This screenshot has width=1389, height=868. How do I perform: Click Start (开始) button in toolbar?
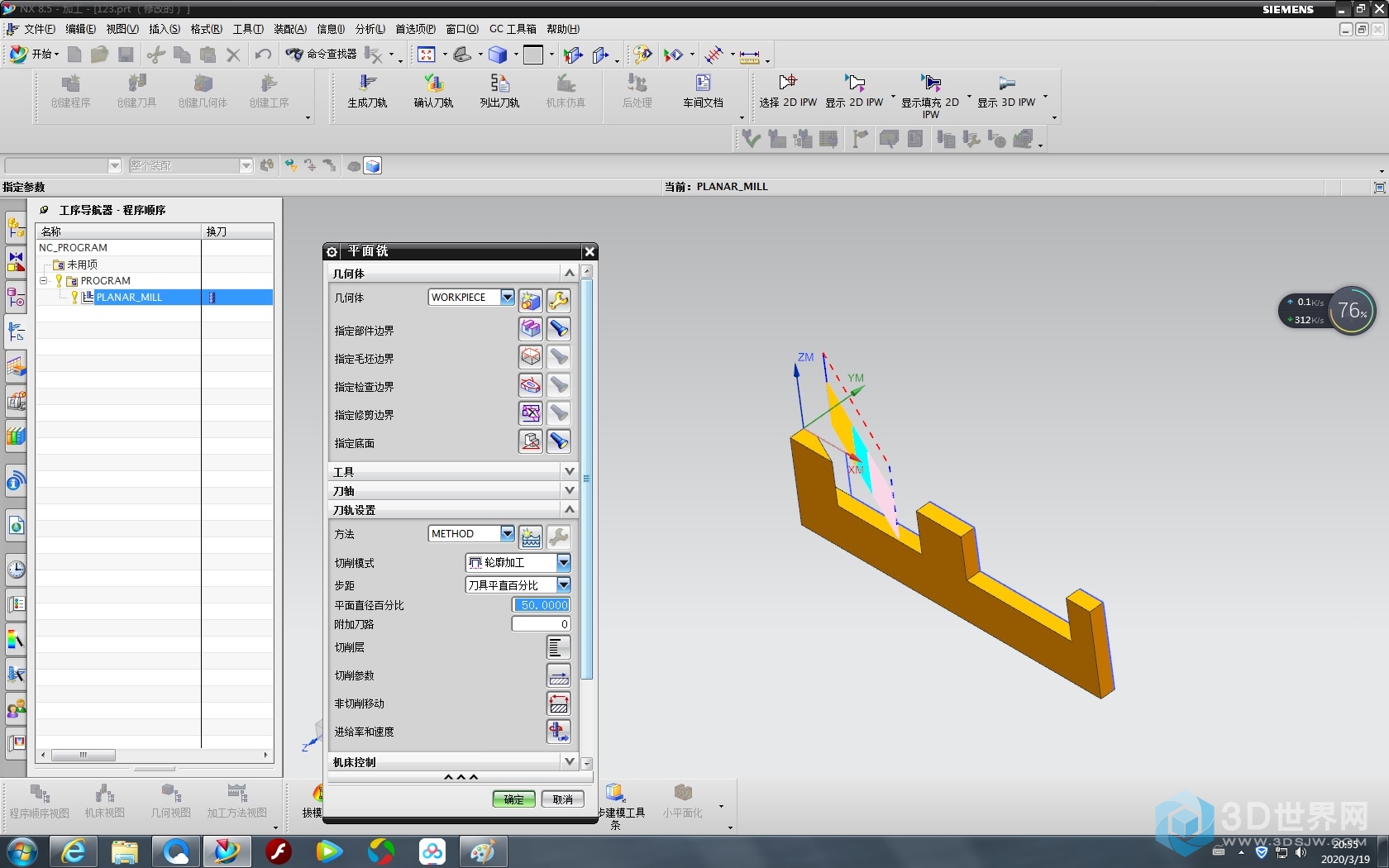coord(35,55)
